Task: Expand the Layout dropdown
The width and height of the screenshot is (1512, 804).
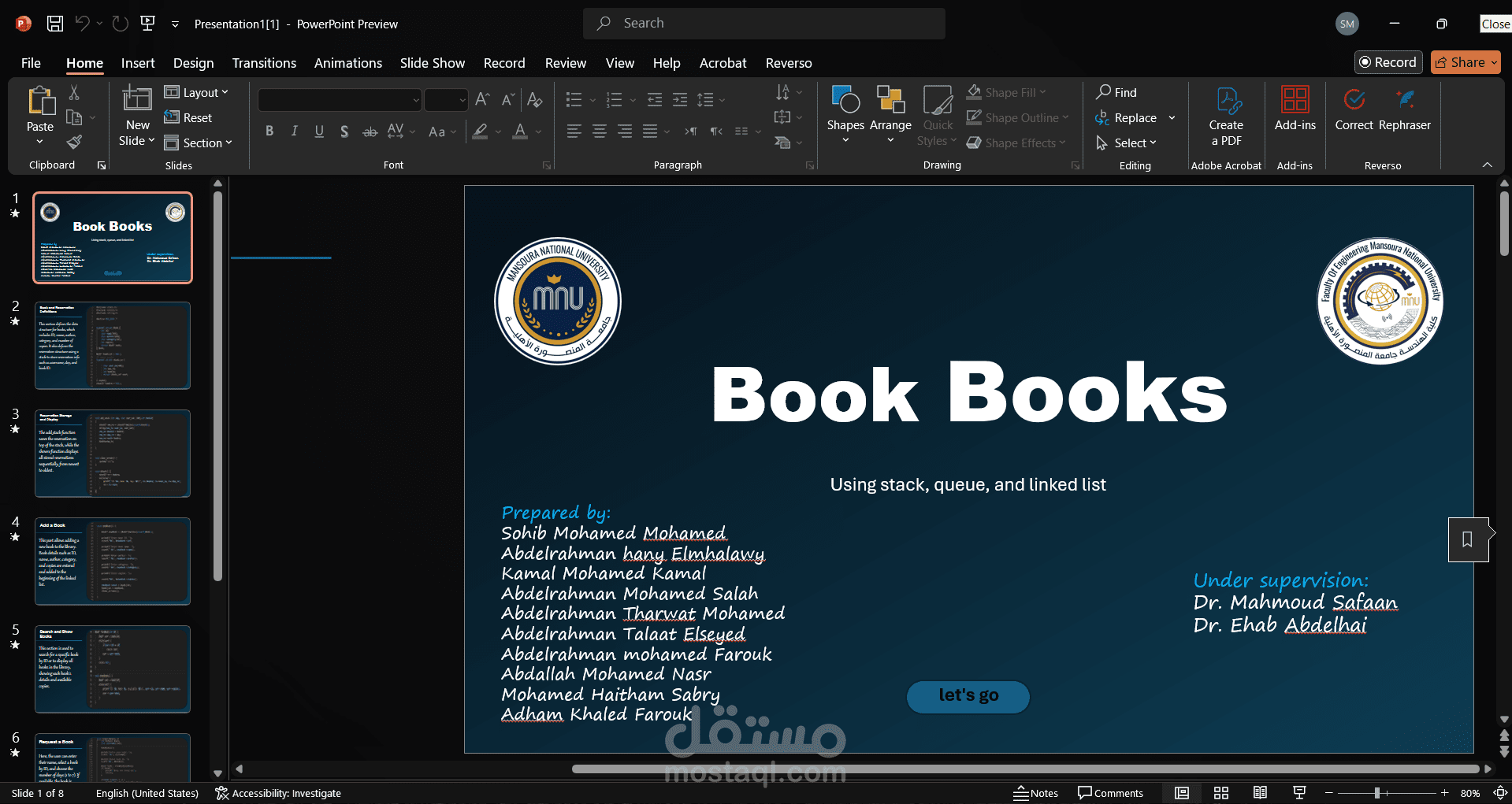Action: tap(196, 92)
